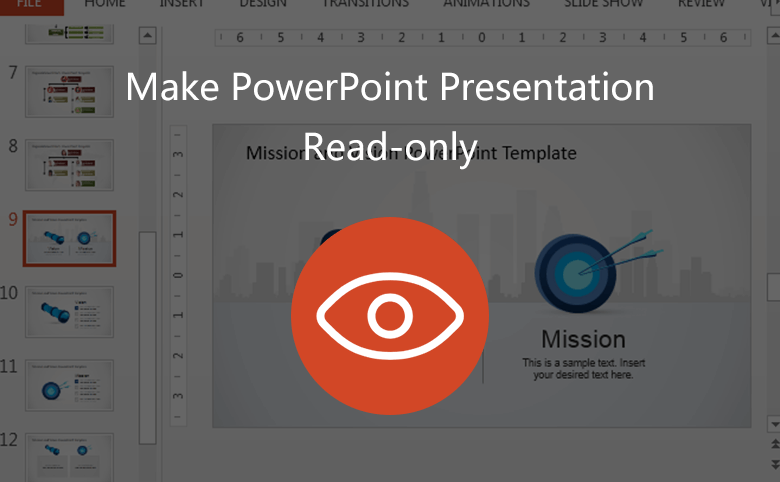This screenshot has height=482, width=780.
Task: Click the editor scroll-down arrow at right
Action: point(775,424)
